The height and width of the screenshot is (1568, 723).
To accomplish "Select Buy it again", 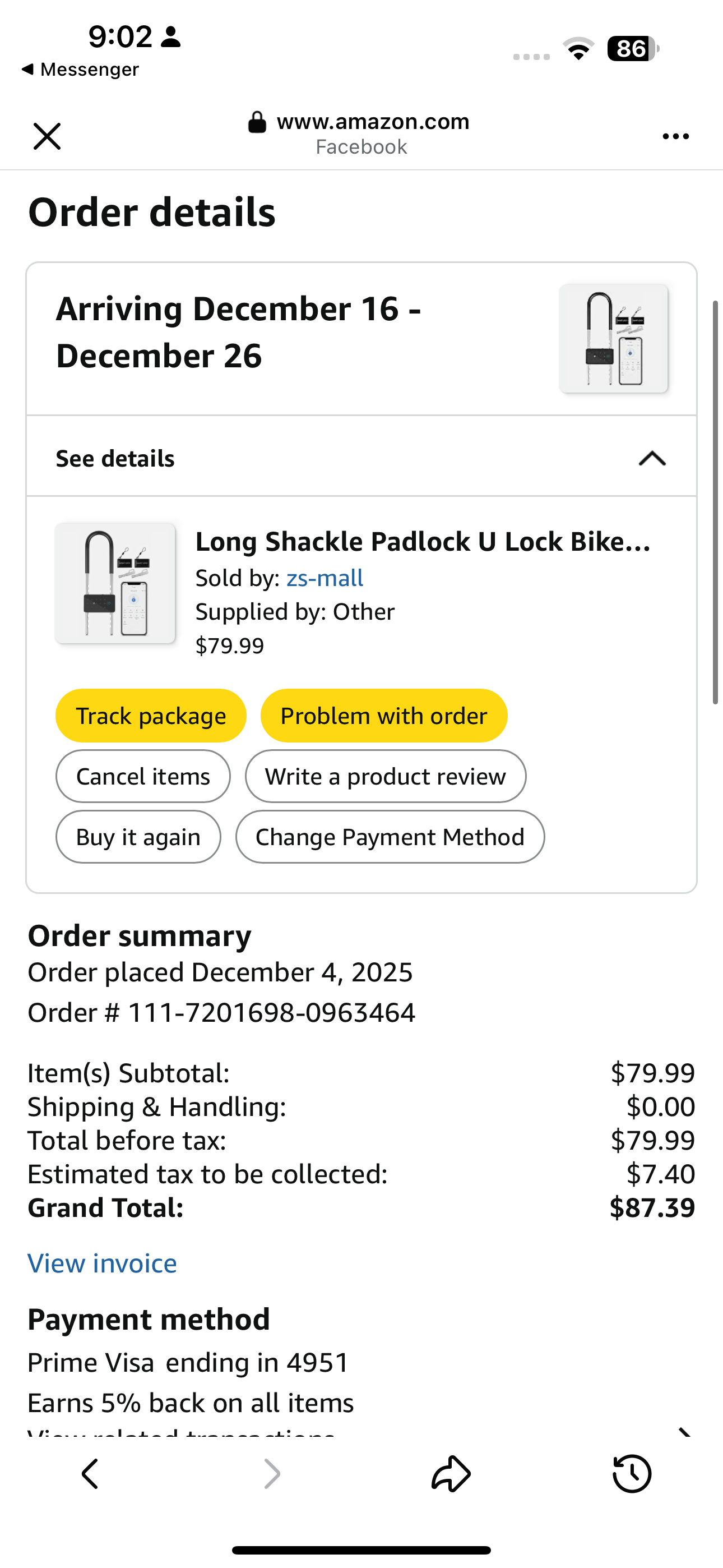I will tap(138, 837).
